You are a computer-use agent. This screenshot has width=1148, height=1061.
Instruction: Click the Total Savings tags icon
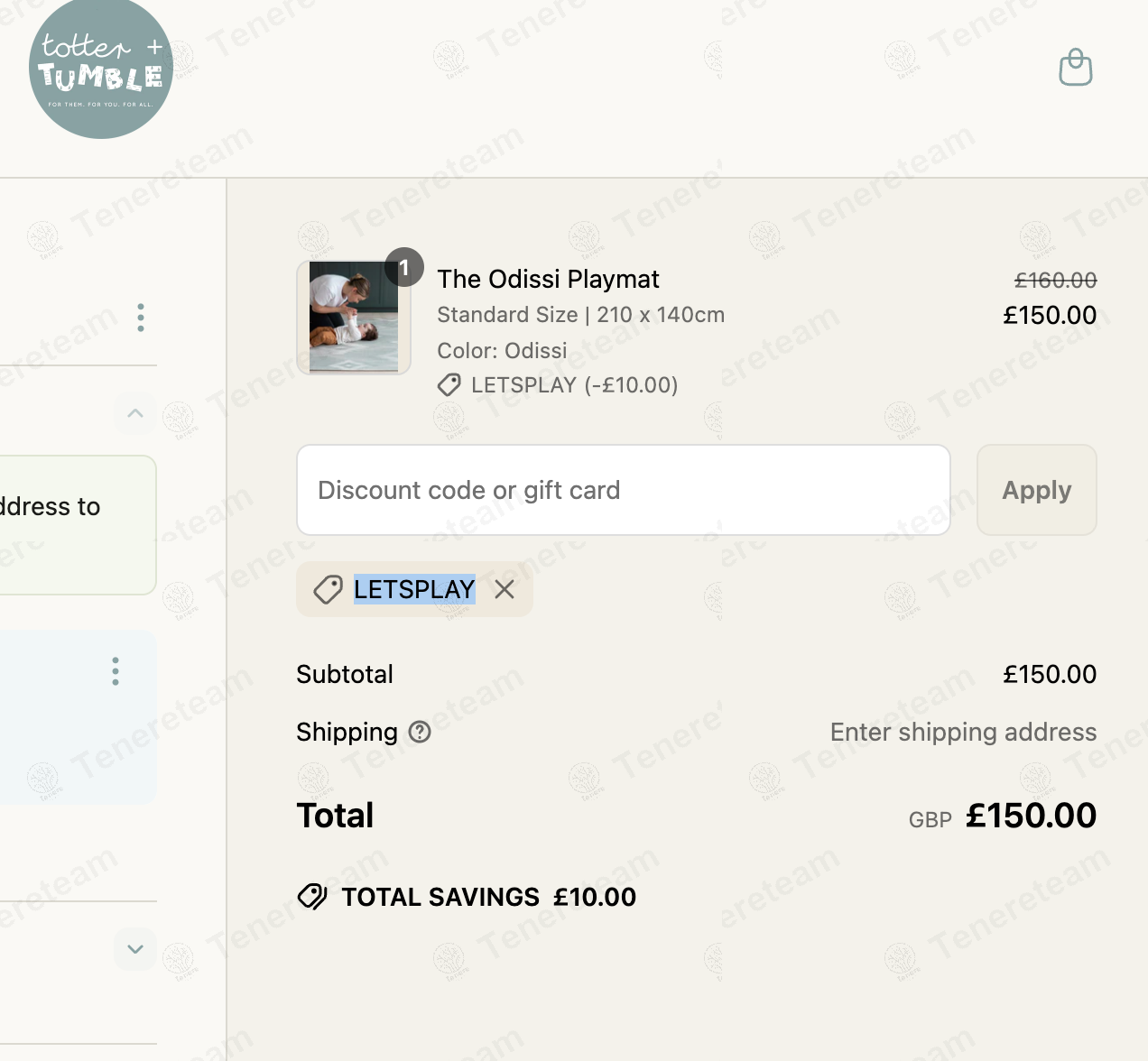[312, 897]
